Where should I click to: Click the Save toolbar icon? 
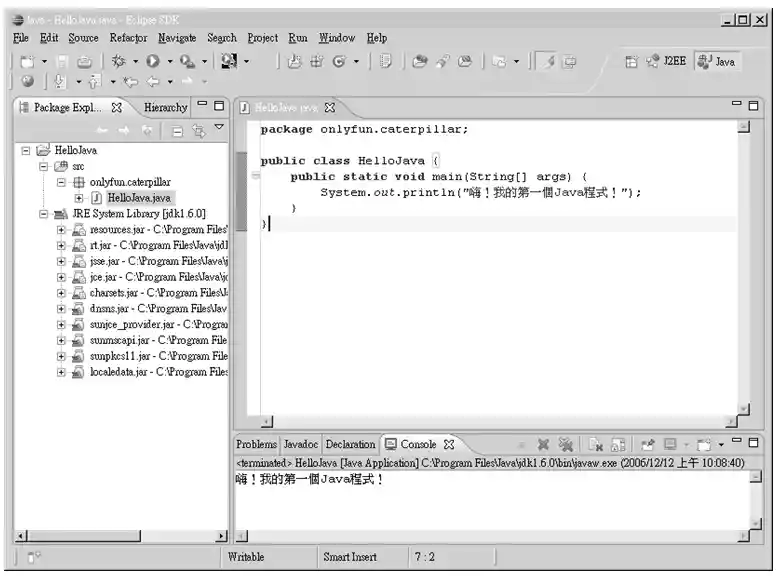(x=62, y=61)
